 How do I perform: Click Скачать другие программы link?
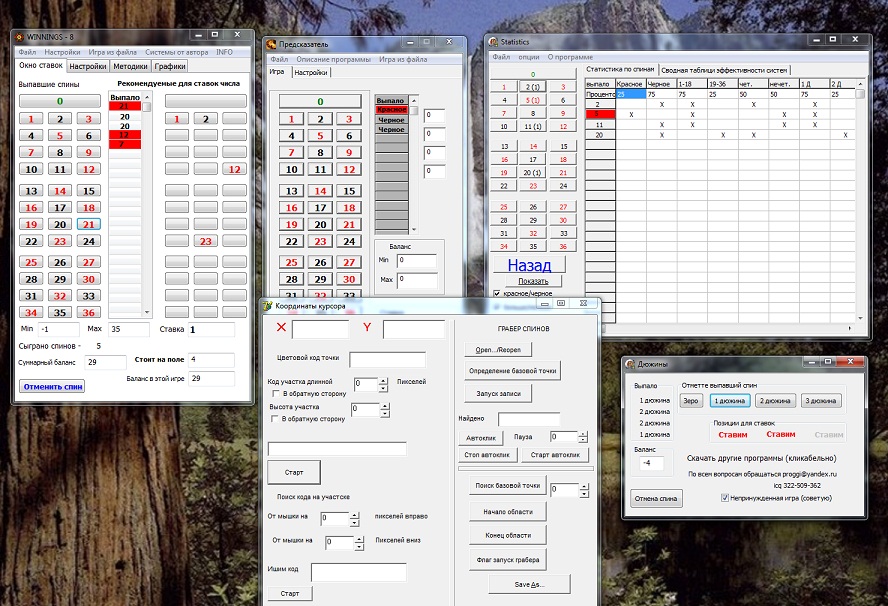(x=762, y=457)
